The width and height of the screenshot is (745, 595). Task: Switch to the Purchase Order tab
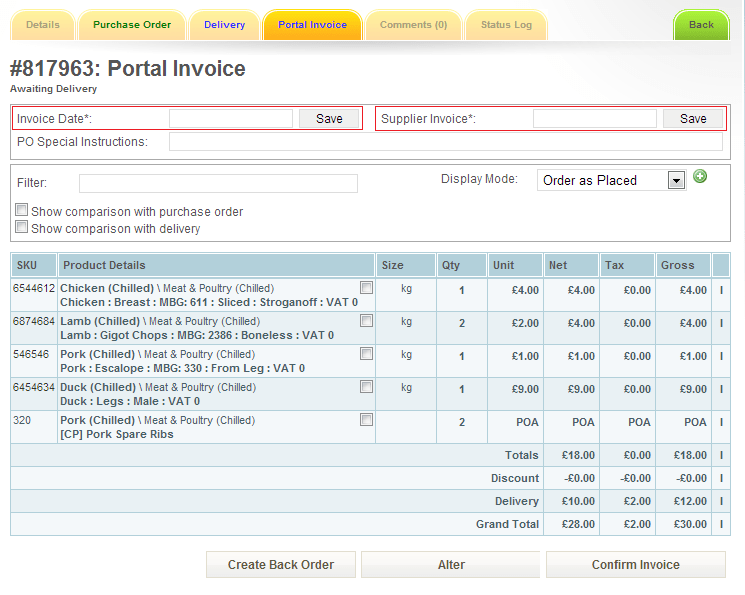click(x=132, y=25)
